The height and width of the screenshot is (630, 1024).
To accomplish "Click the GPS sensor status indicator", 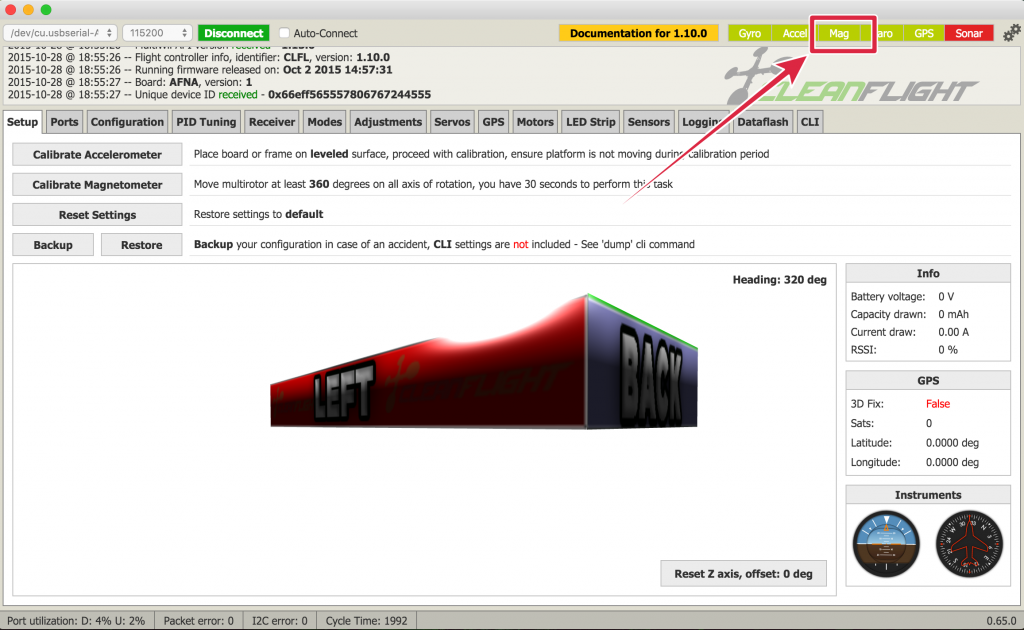I will [x=923, y=33].
